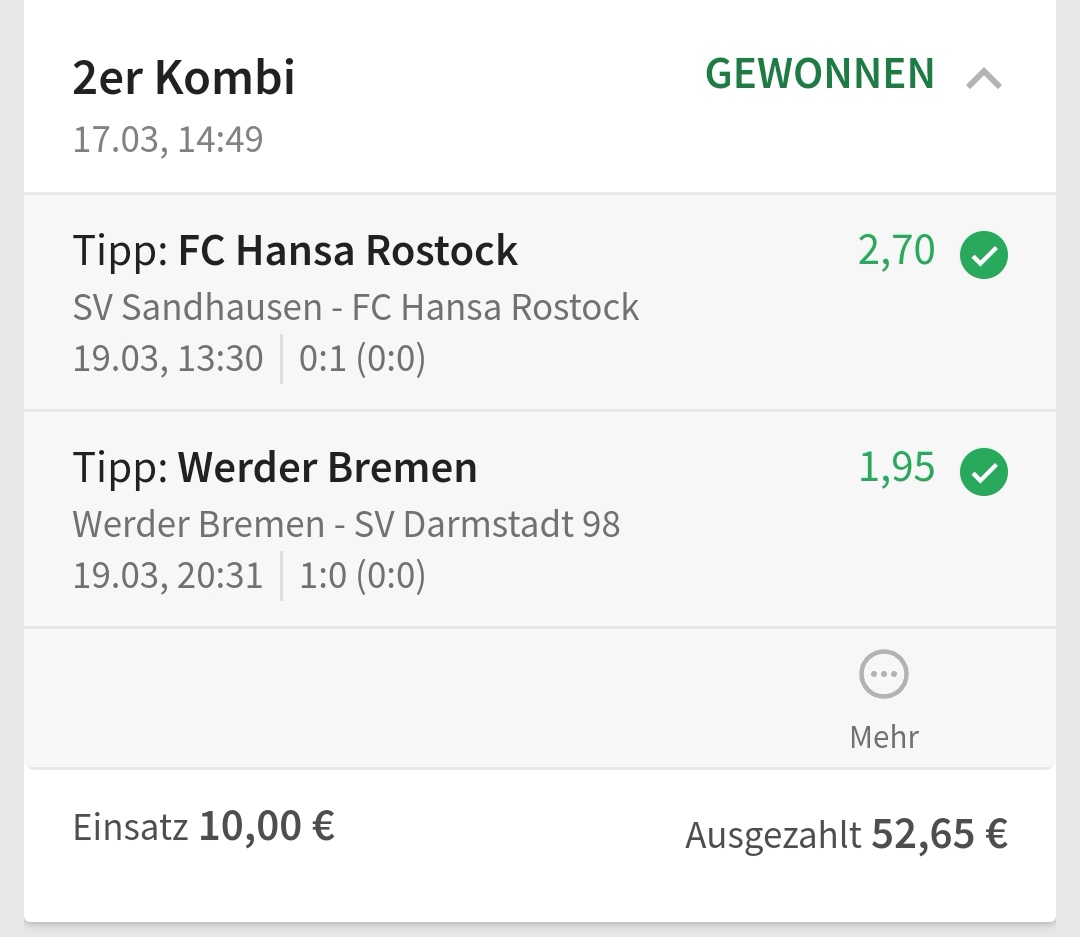Open the Tipp: FC Hansa Rostock entry

pos(295,251)
